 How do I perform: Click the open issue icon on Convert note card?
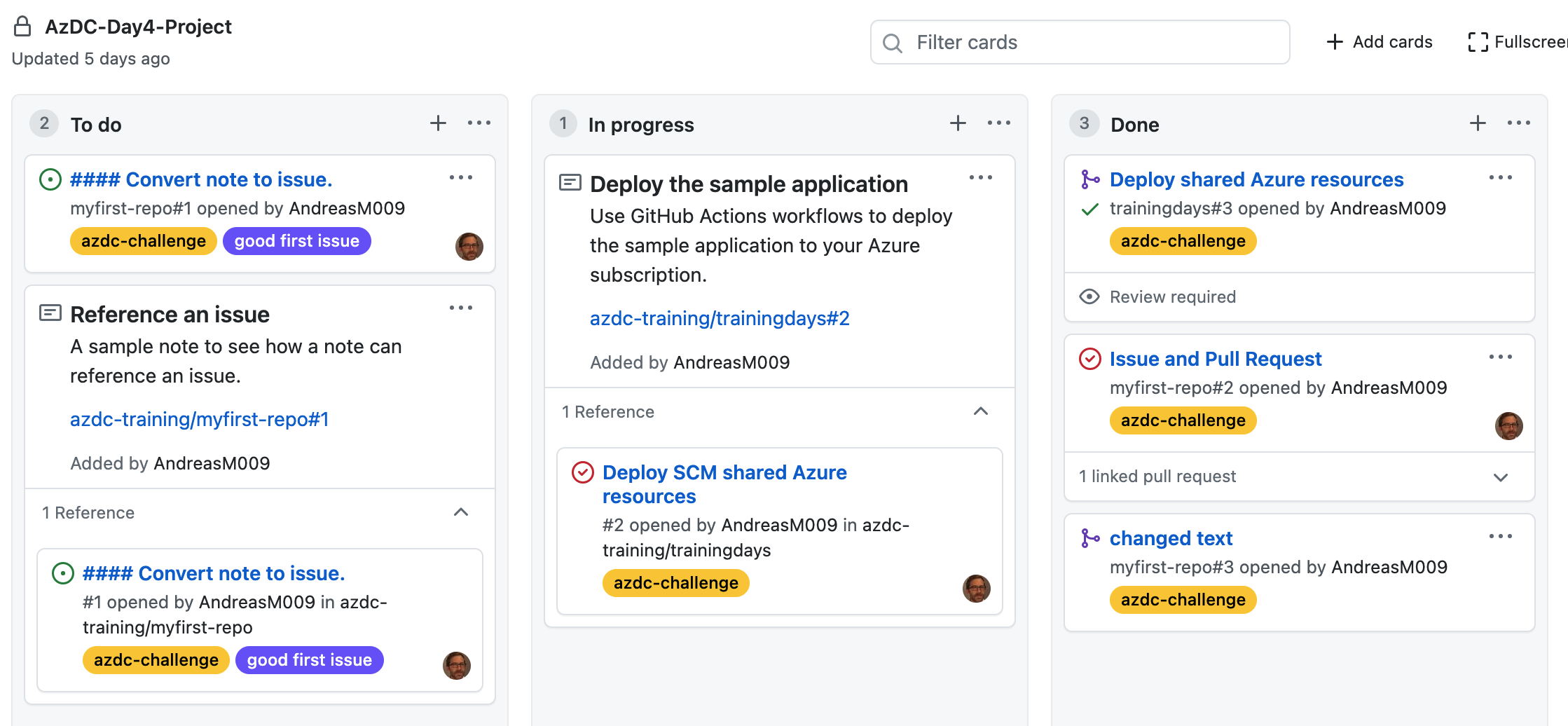(50, 179)
